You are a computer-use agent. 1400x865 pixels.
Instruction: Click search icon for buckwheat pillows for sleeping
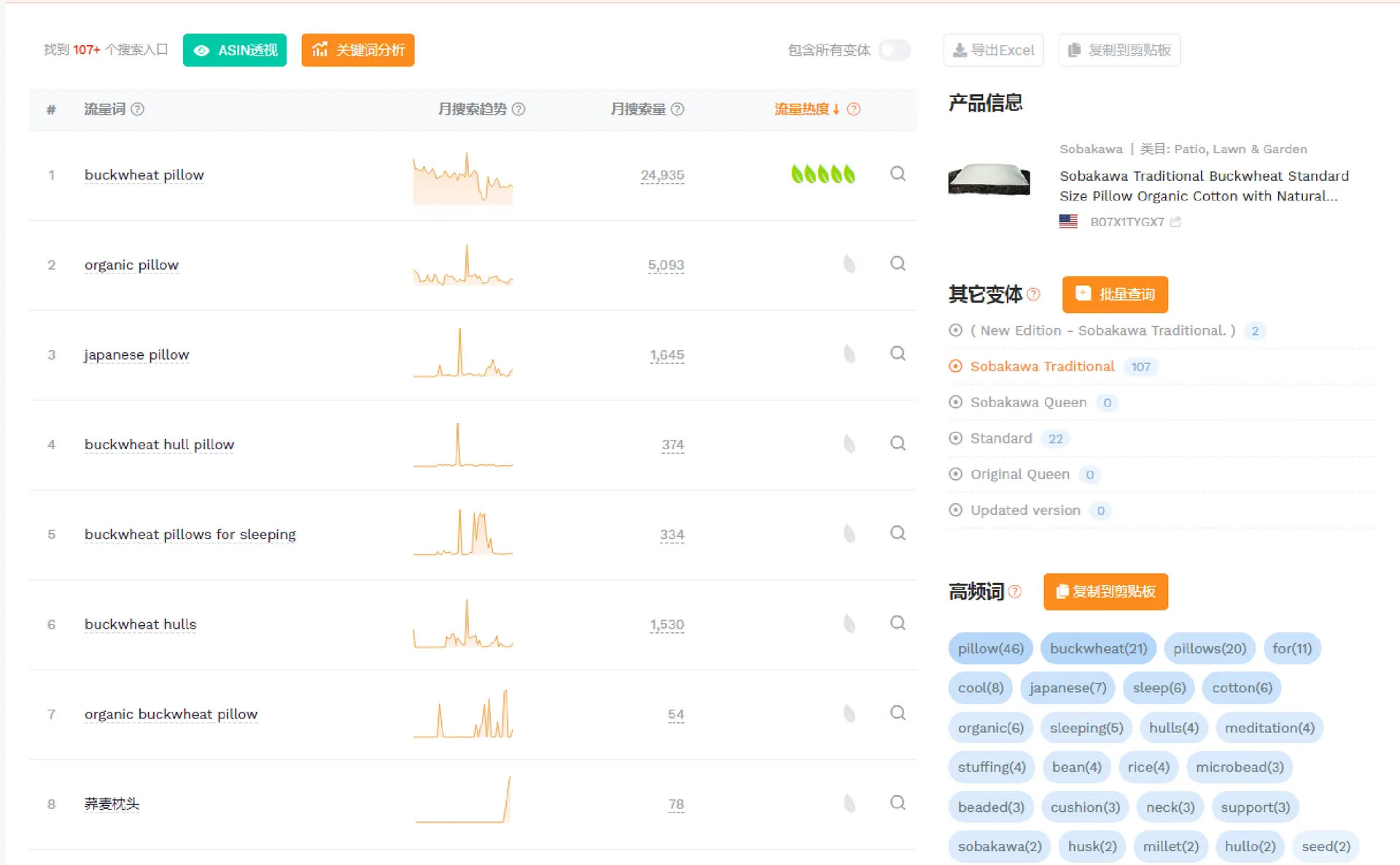898,532
